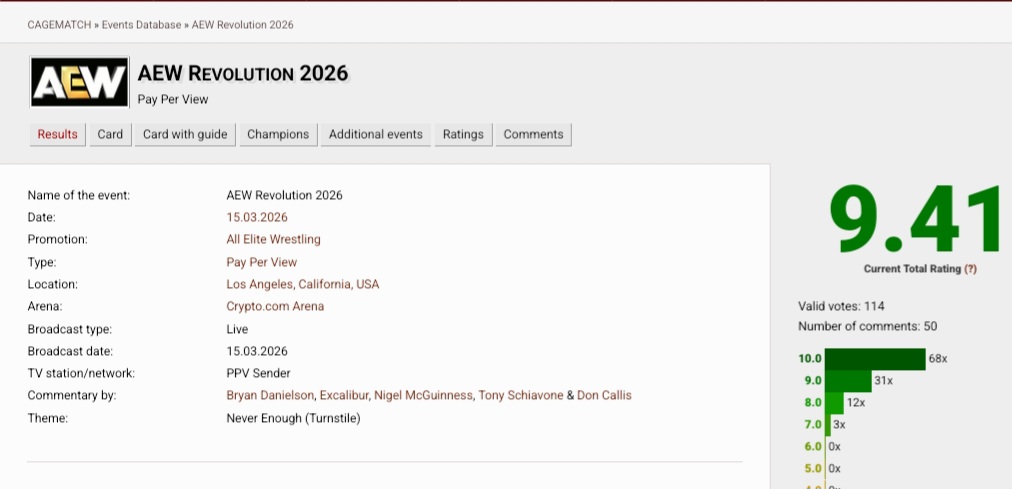This screenshot has width=1012, height=489.
Task: Click the Excalibur commentator link
Action: coord(344,395)
